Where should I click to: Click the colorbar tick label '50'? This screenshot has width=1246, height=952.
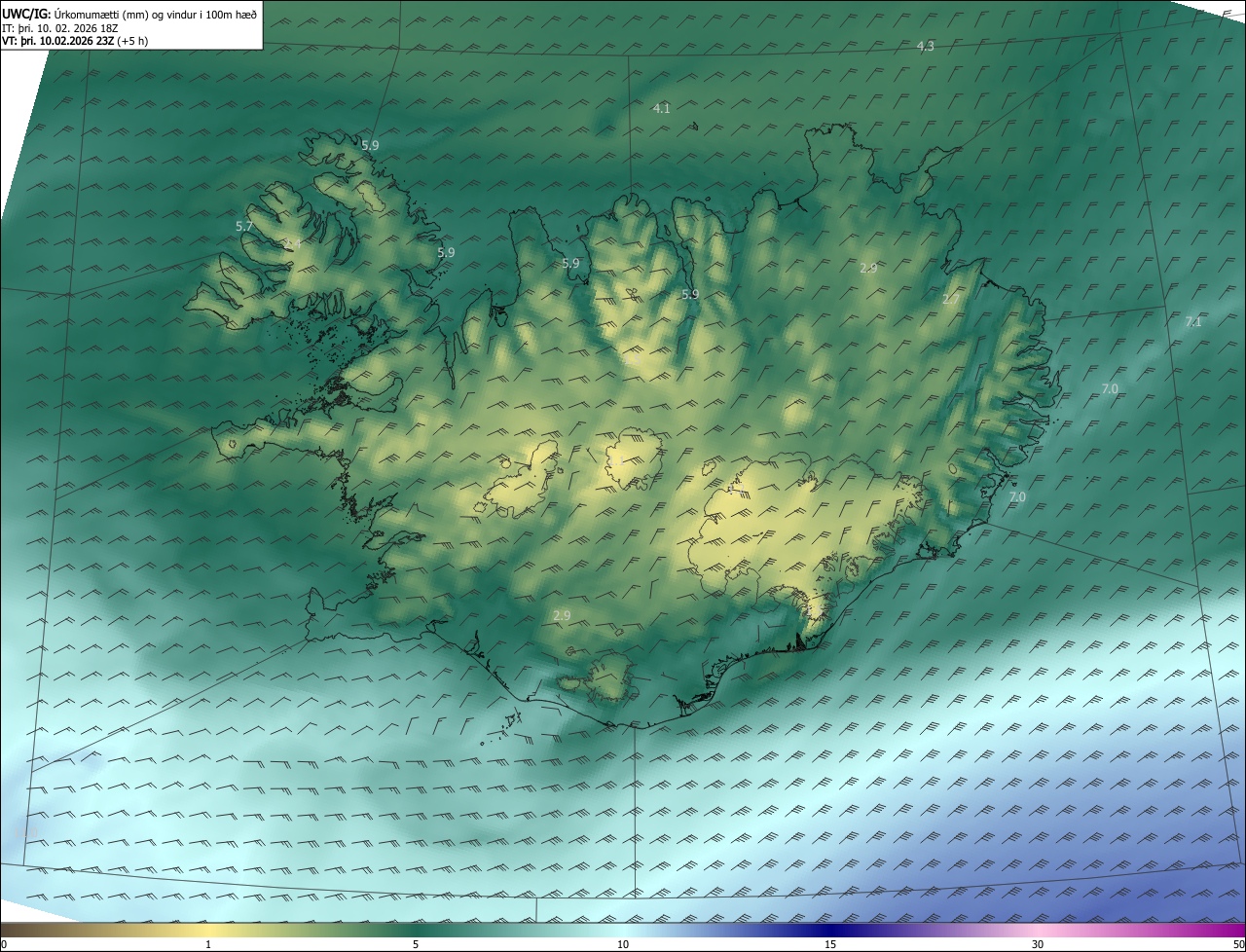(1238, 944)
